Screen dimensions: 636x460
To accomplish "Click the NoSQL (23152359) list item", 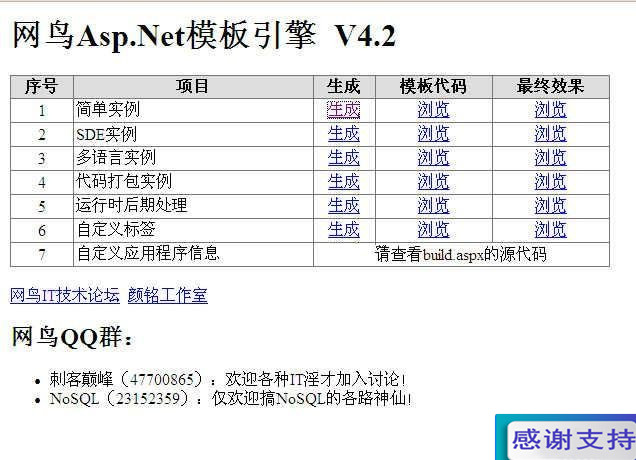I will [230, 399].
